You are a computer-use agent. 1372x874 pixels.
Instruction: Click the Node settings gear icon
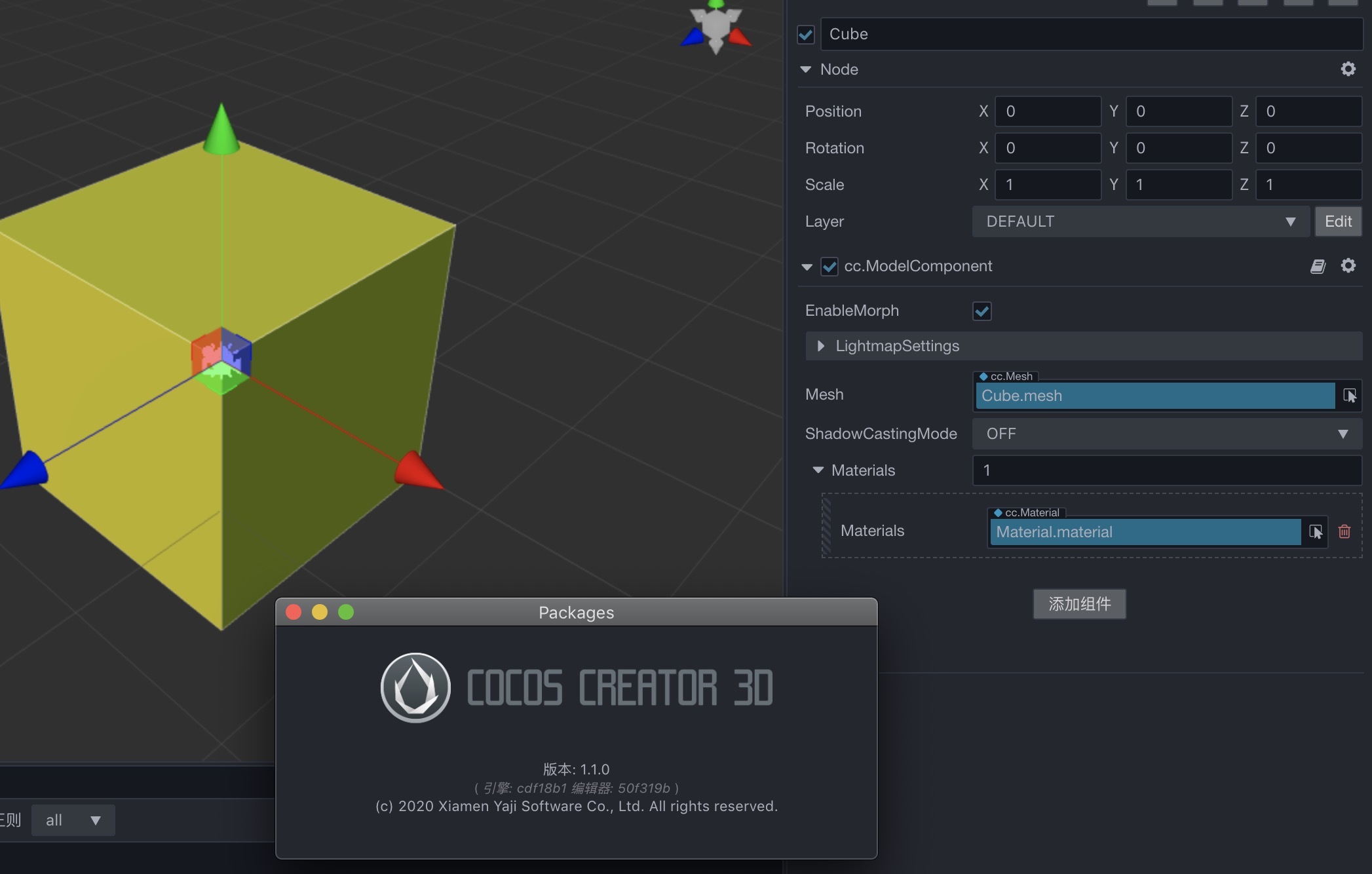tap(1348, 69)
